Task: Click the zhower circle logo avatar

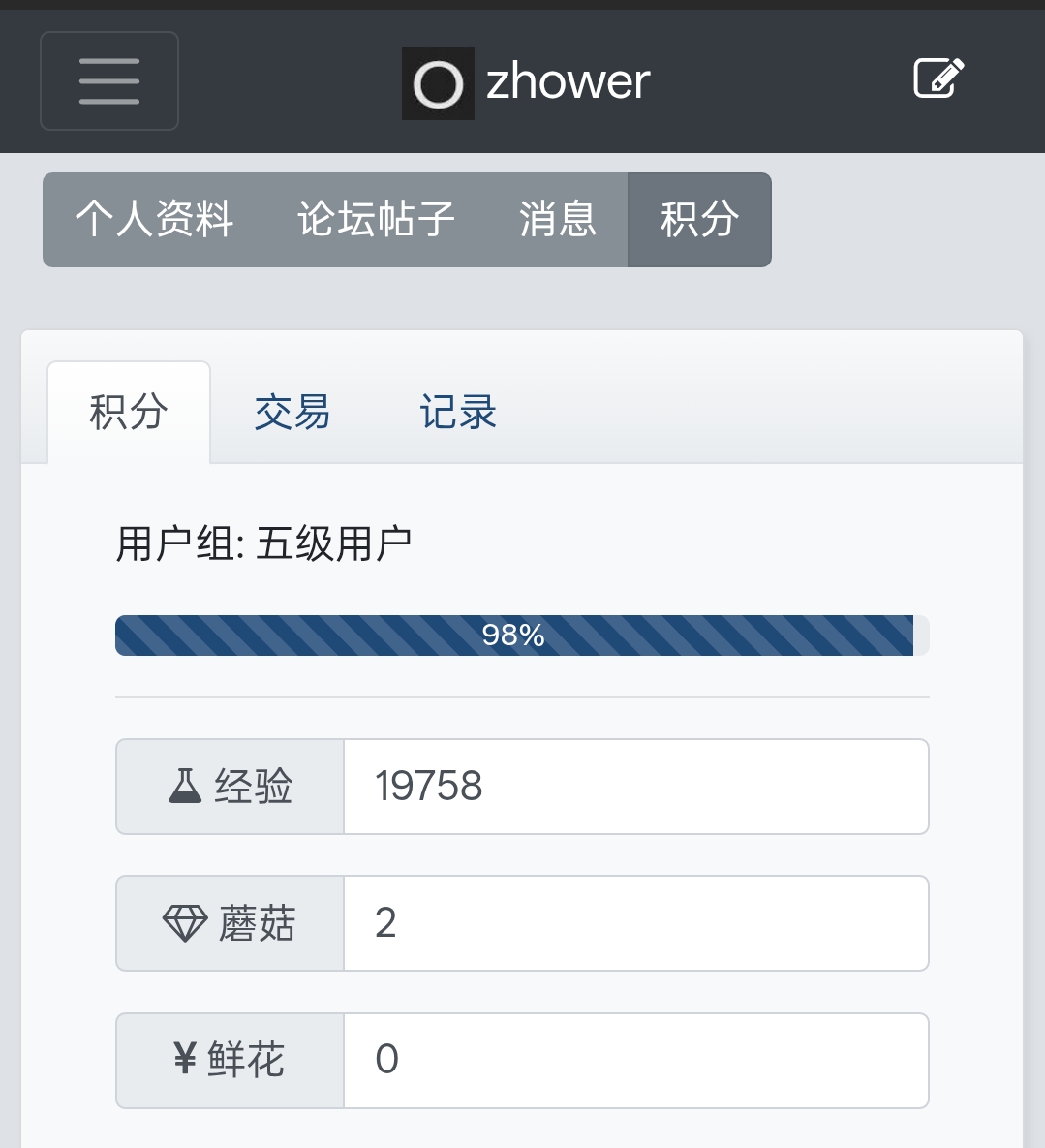Action: [438, 84]
